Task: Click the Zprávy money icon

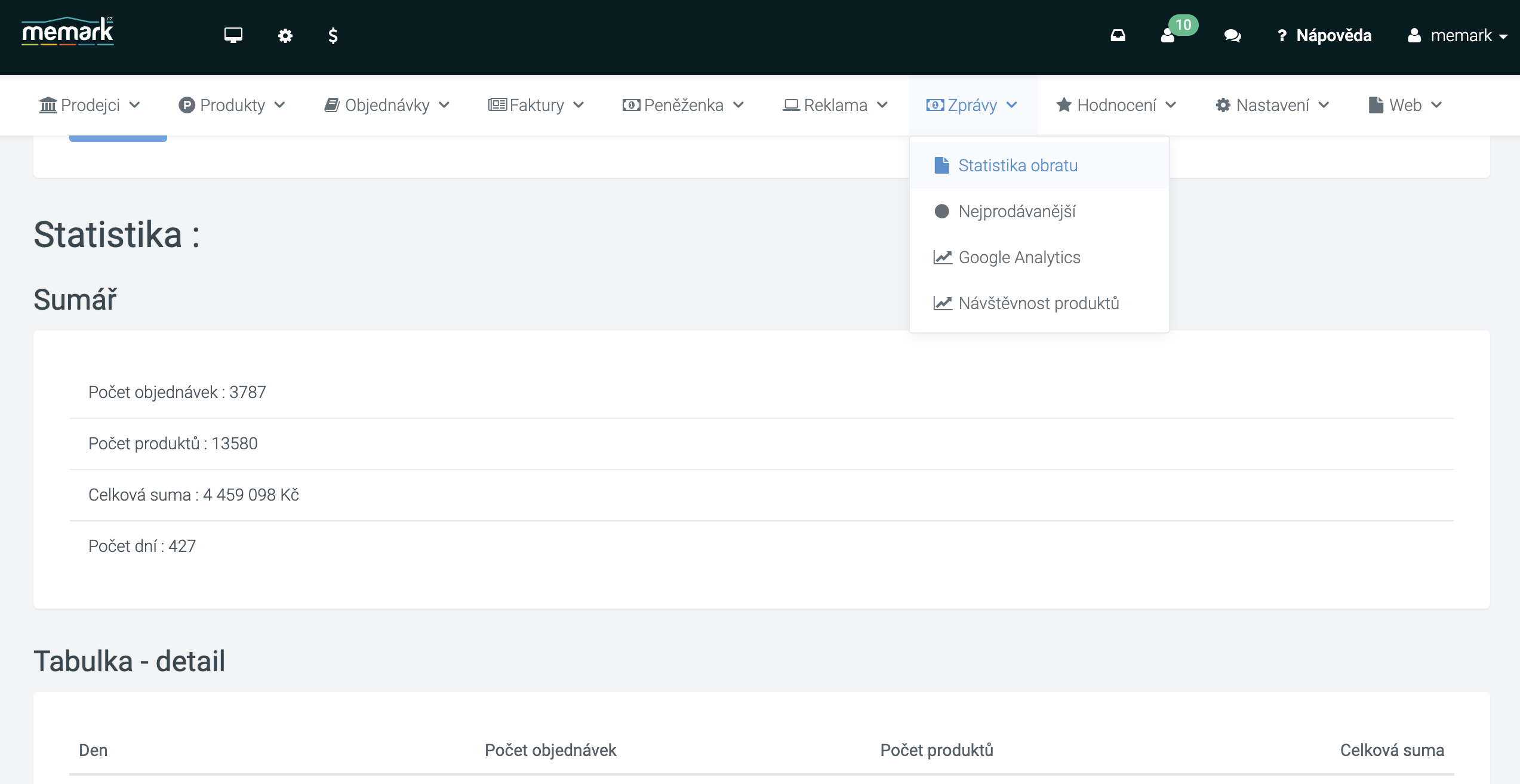Action: [935, 105]
